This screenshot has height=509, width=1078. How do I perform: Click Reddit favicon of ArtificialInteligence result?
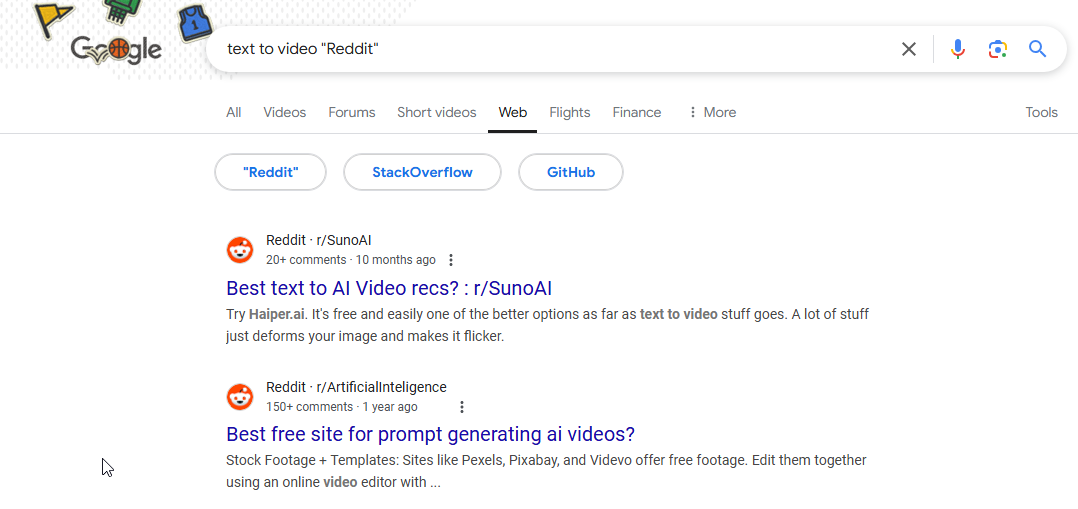tap(240, 397)
